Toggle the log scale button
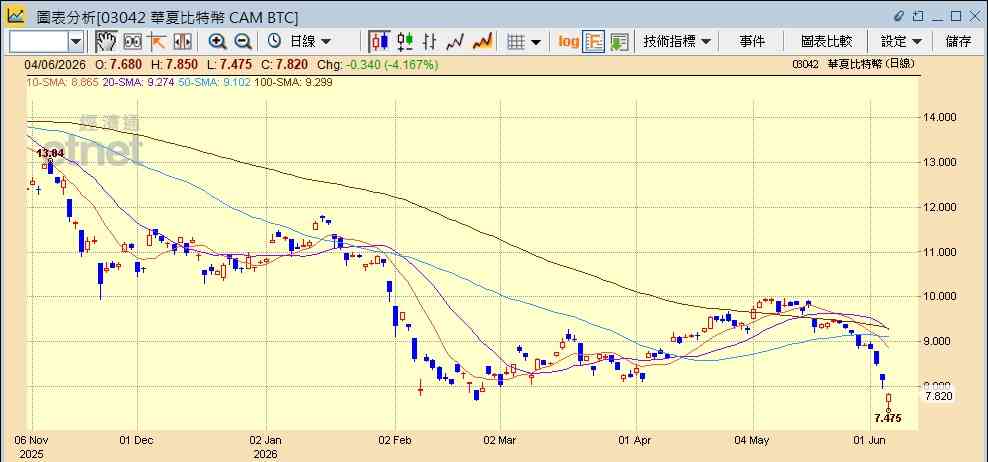 pos(568,42)
